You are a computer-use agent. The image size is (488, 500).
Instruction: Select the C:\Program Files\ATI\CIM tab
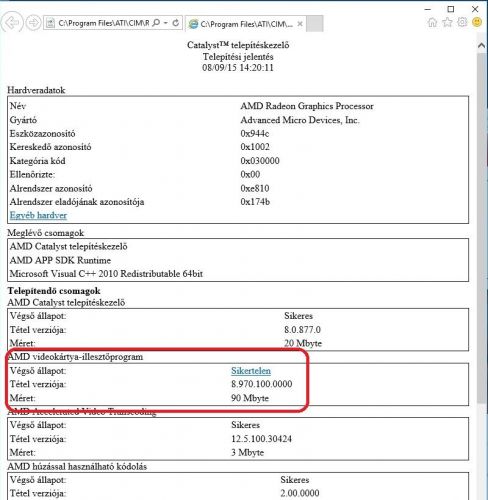pos(245,24)
